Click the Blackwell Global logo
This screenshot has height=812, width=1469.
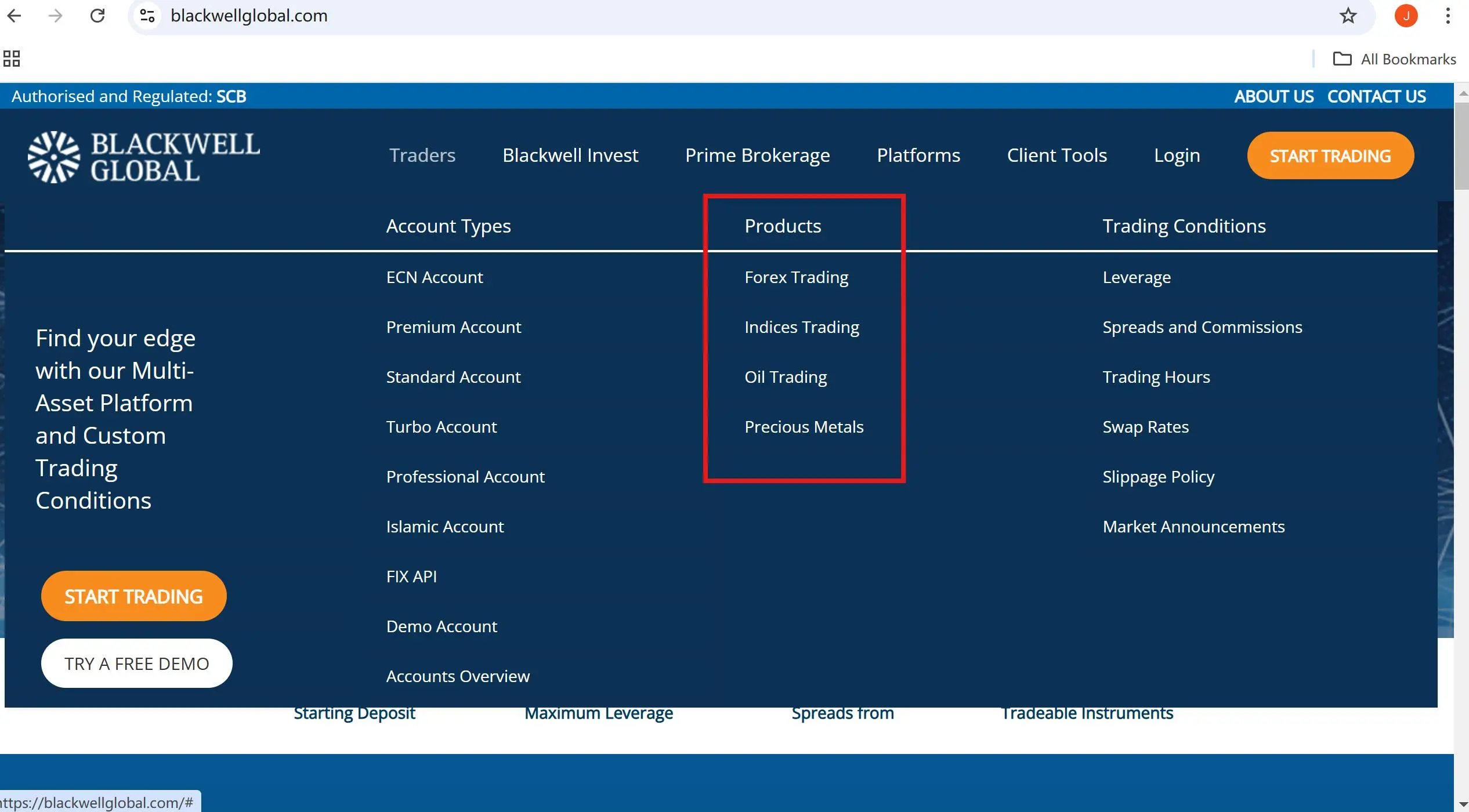pos(144,157)
